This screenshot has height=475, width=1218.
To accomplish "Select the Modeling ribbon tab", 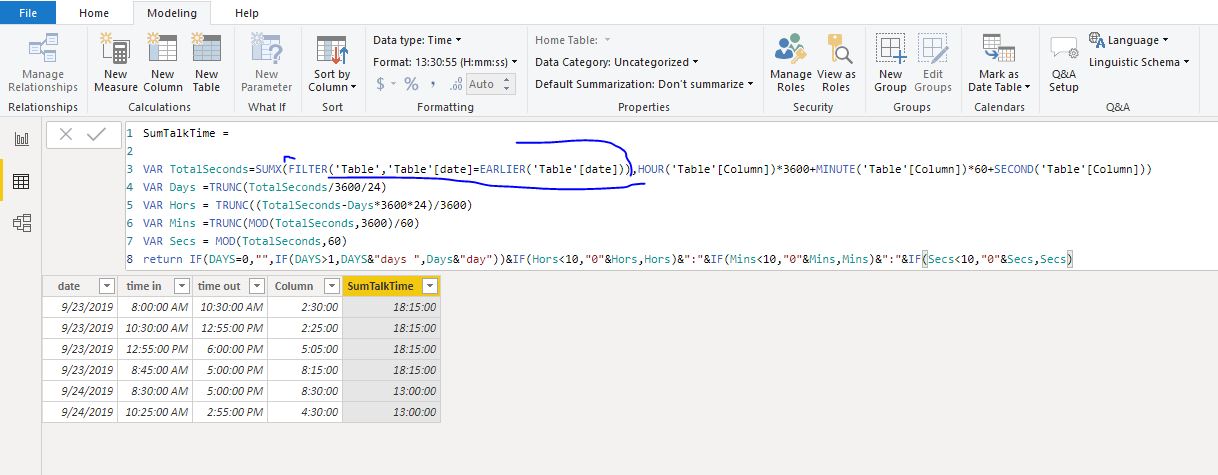I will [172, 13].
